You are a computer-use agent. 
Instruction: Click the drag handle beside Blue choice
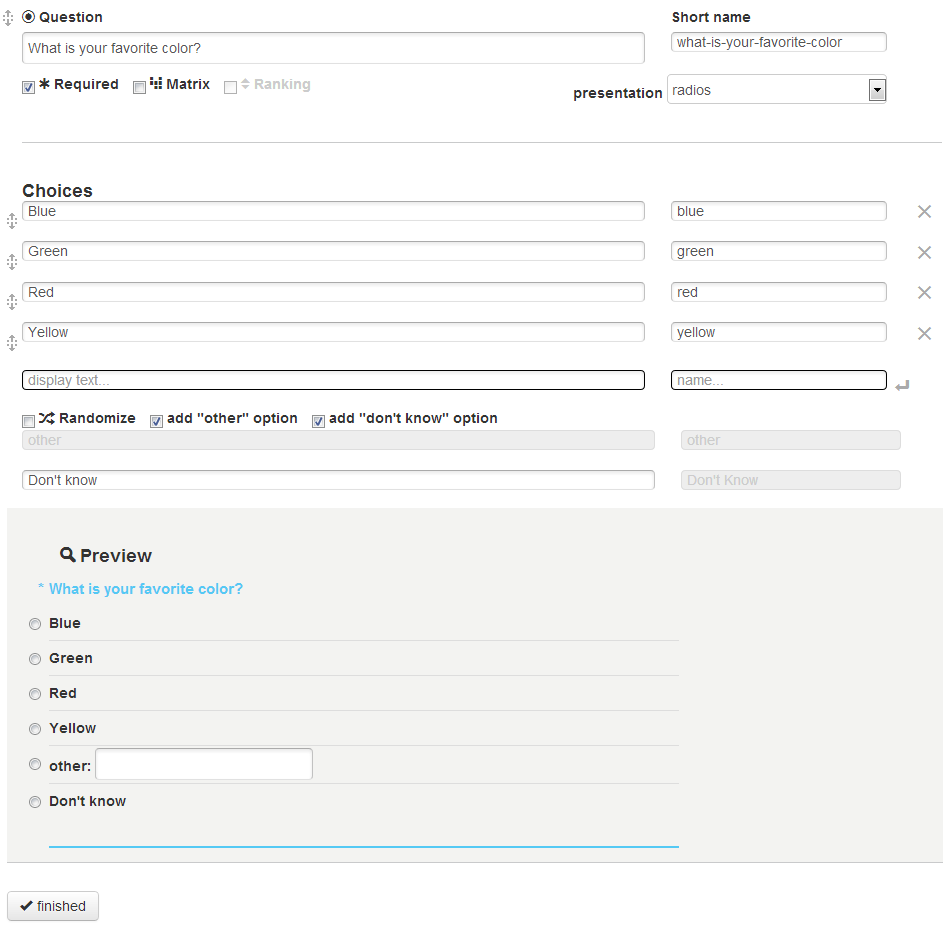(11, 221)
